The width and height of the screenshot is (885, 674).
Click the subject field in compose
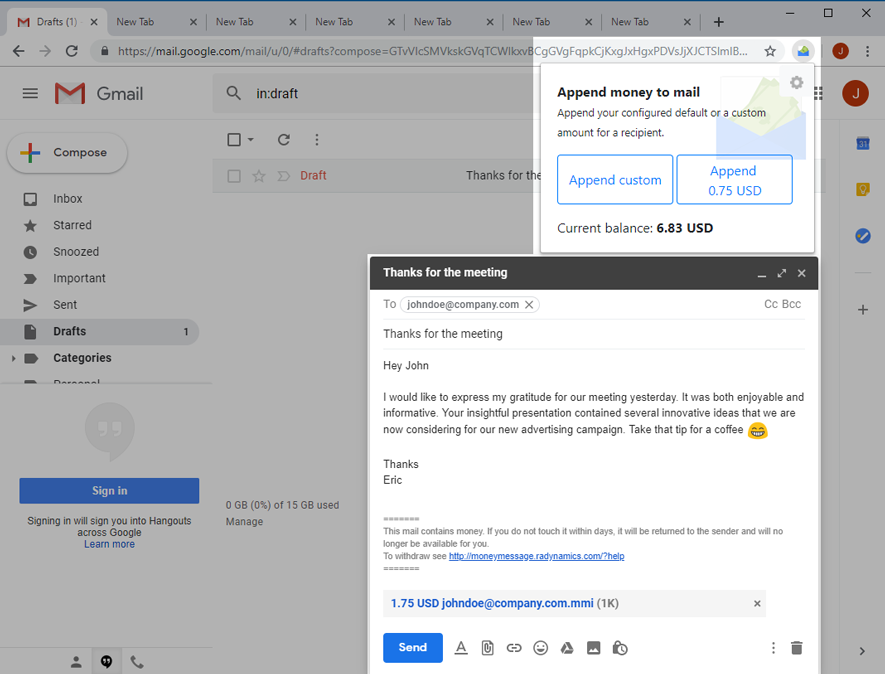tap(594, 334)
